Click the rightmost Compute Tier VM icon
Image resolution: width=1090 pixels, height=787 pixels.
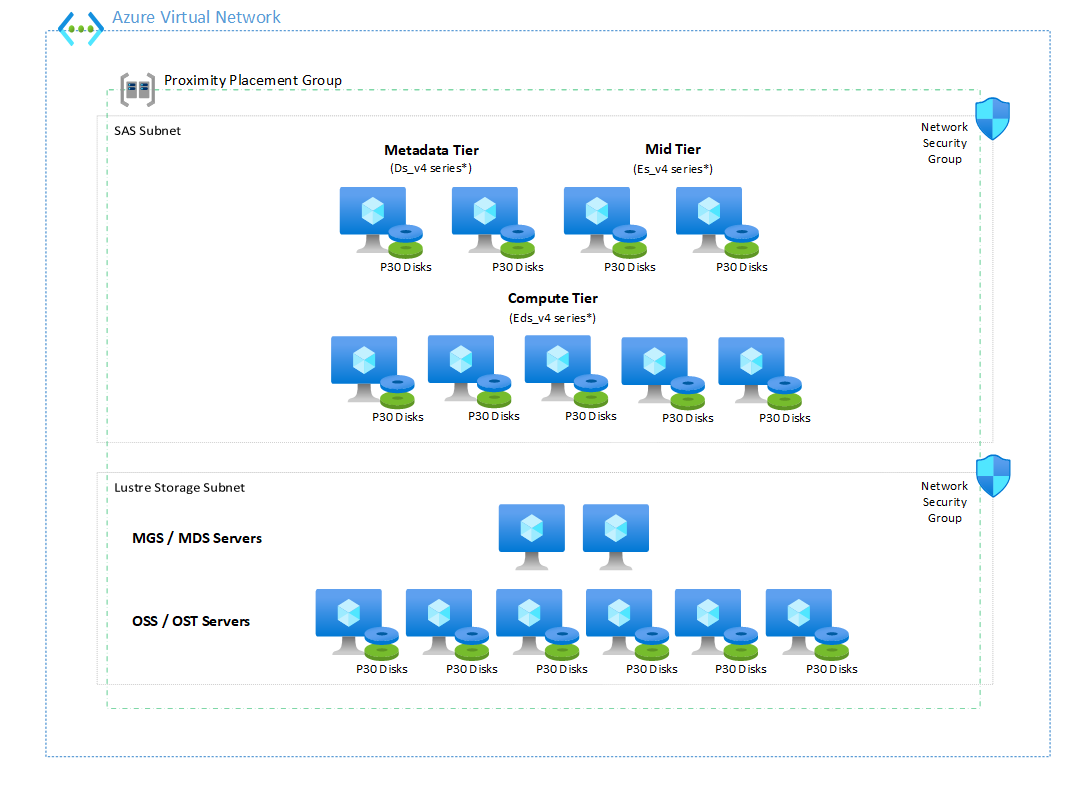(751, 370)
